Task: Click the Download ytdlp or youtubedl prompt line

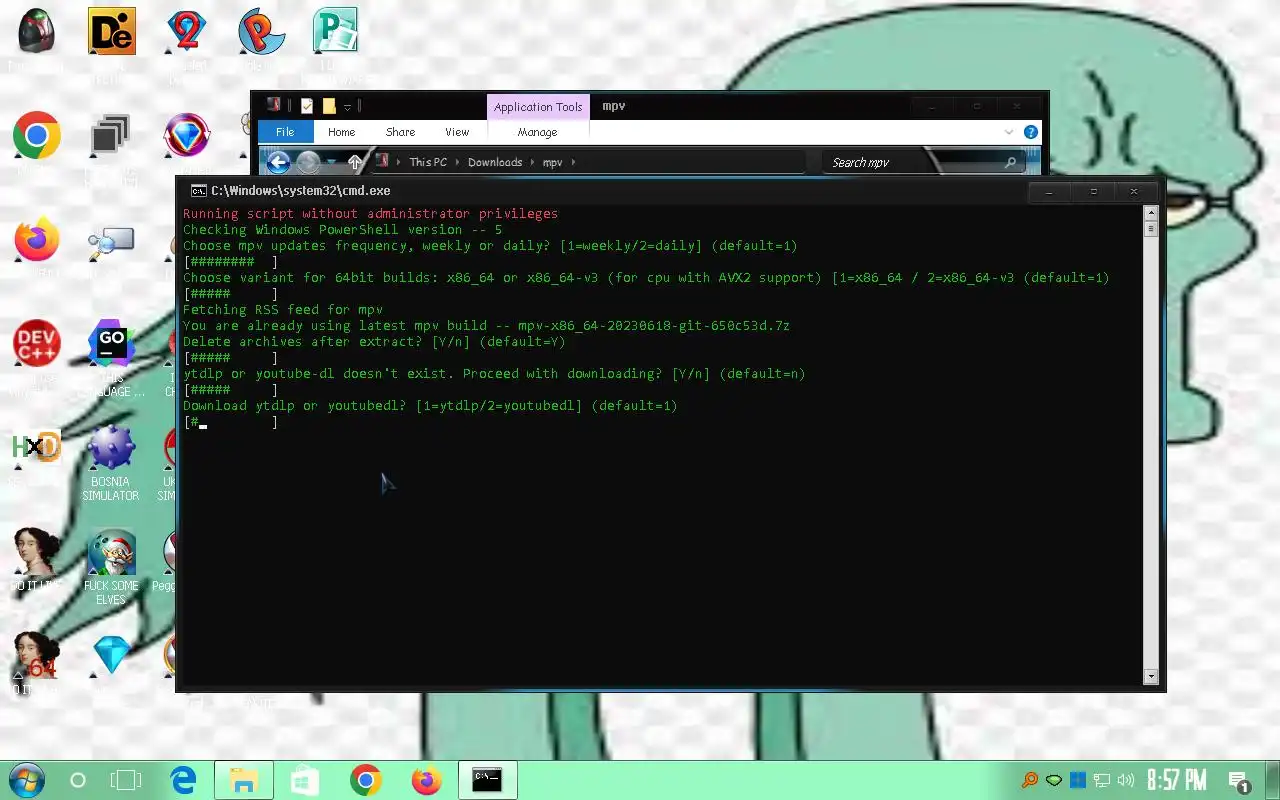Action: (430, 406)
